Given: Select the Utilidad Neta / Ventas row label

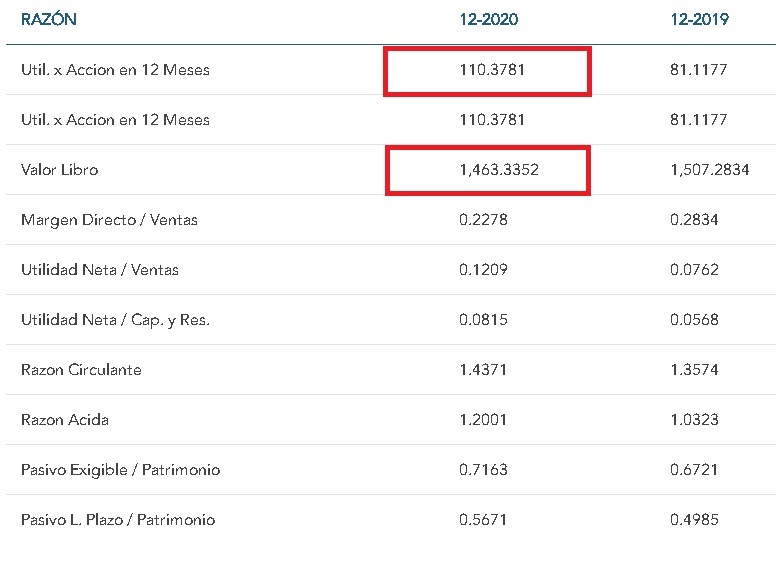Looking at the screenshot, I should point(100,270).
